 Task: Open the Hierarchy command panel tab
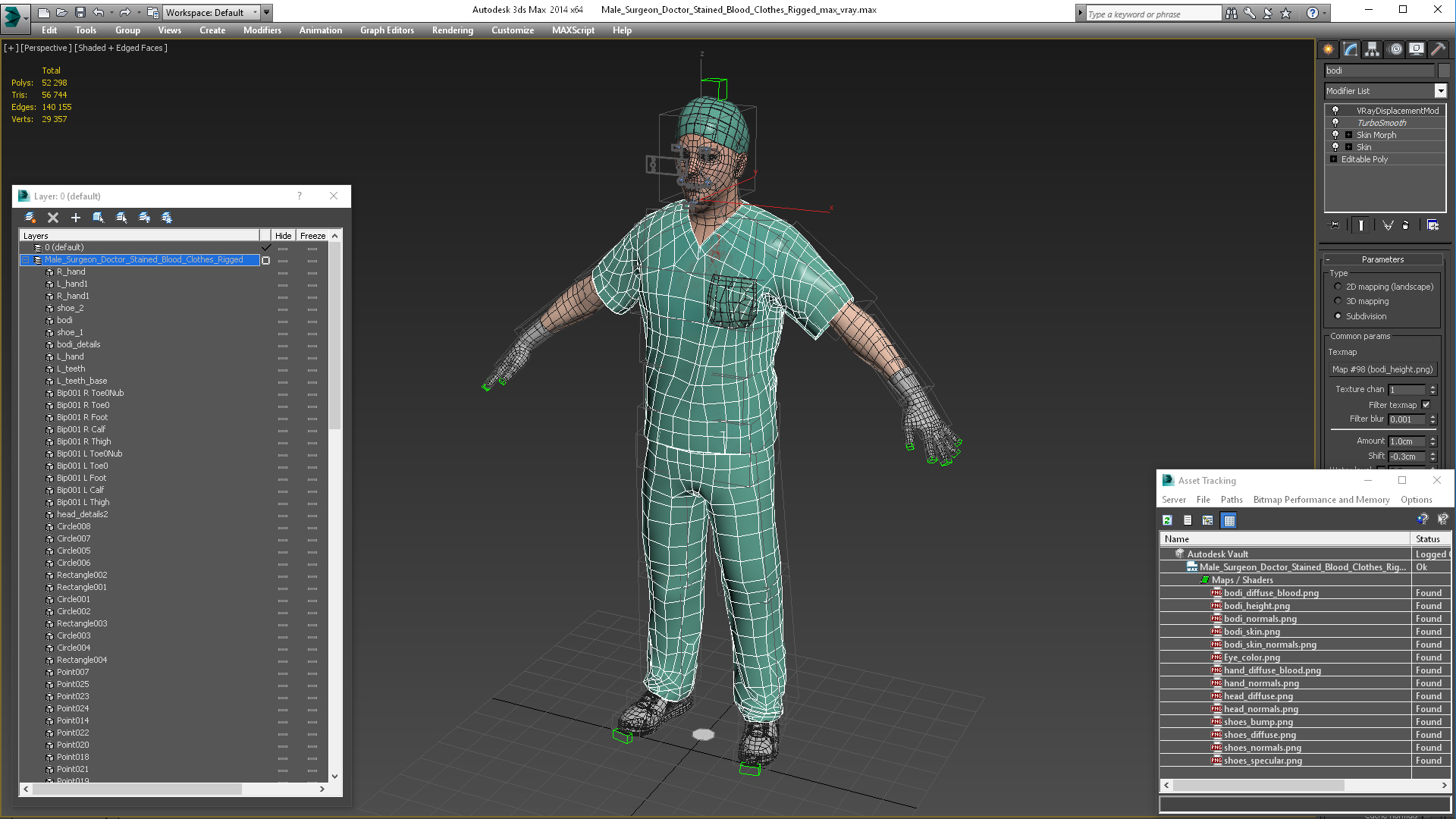(x=1373, y=49)
